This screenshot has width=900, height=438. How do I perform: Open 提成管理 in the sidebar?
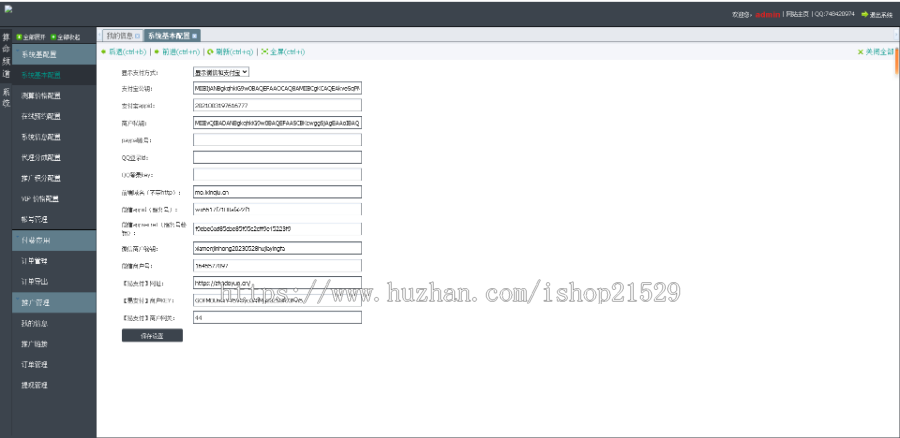(x=54, y=386)
